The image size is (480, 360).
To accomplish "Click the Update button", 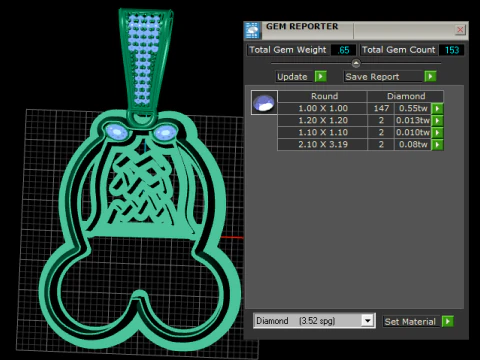I will click(x=294, y=77).
